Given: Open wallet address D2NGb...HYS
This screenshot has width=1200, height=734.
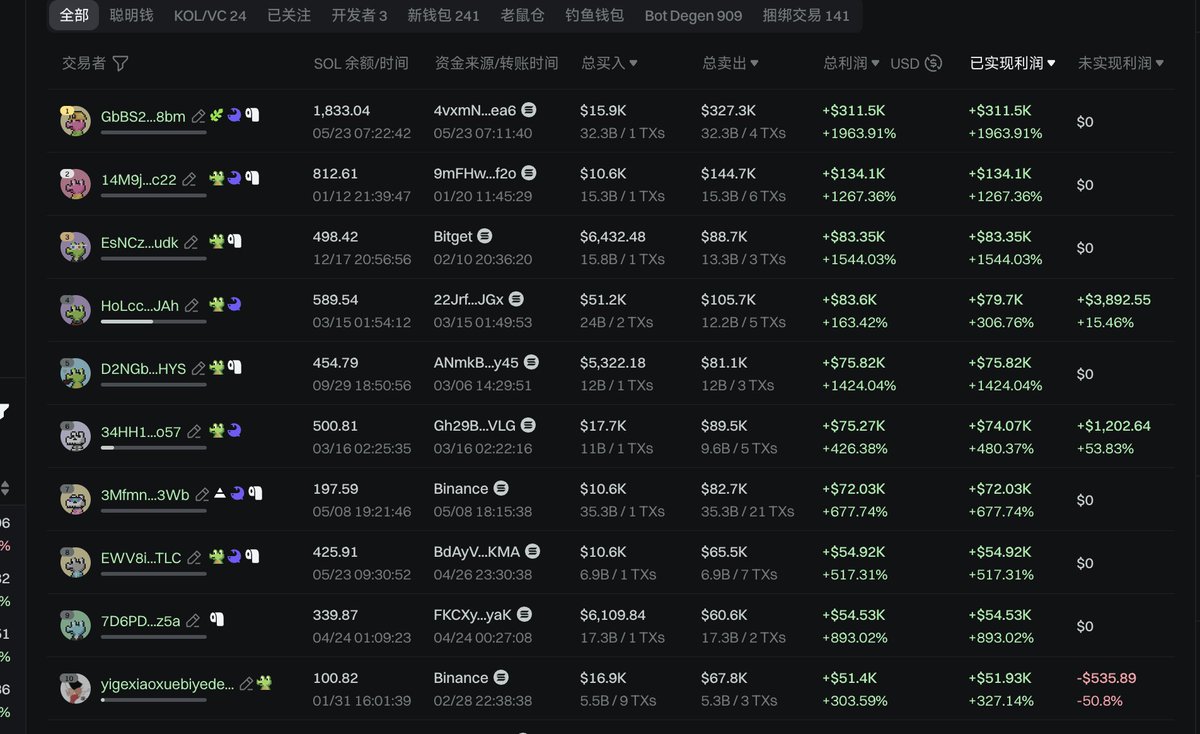Looking at the screenshot, I should pyautogui.click(x=143, y=368).
